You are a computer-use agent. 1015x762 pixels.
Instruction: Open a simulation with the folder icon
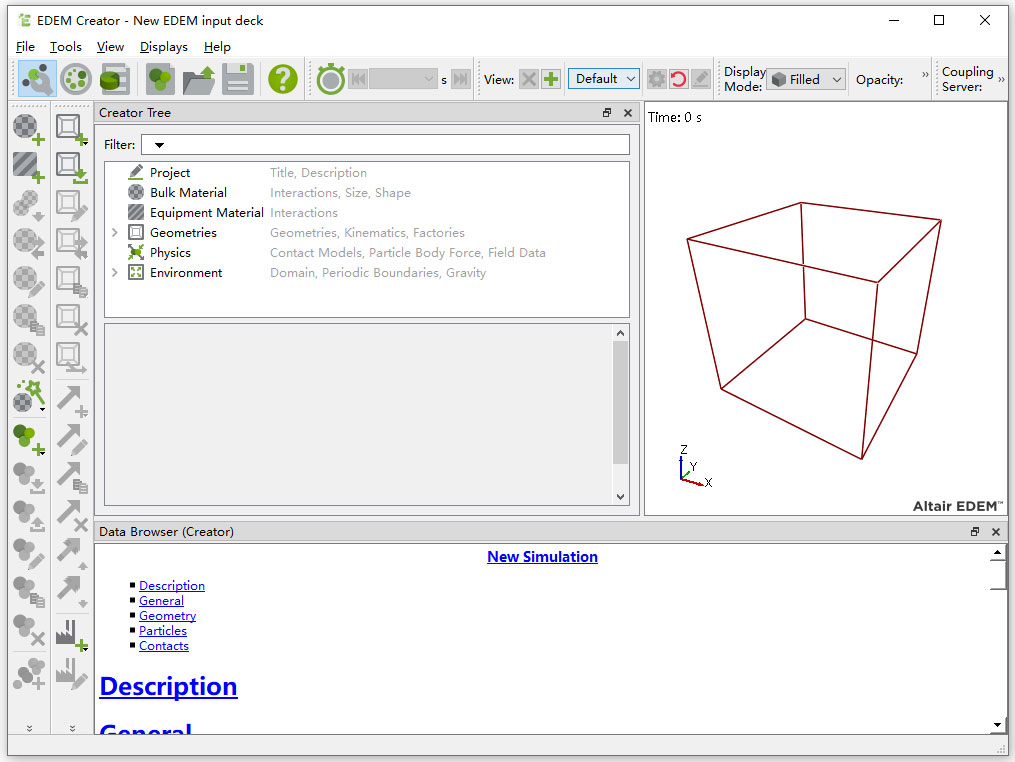tap(199, 79)
